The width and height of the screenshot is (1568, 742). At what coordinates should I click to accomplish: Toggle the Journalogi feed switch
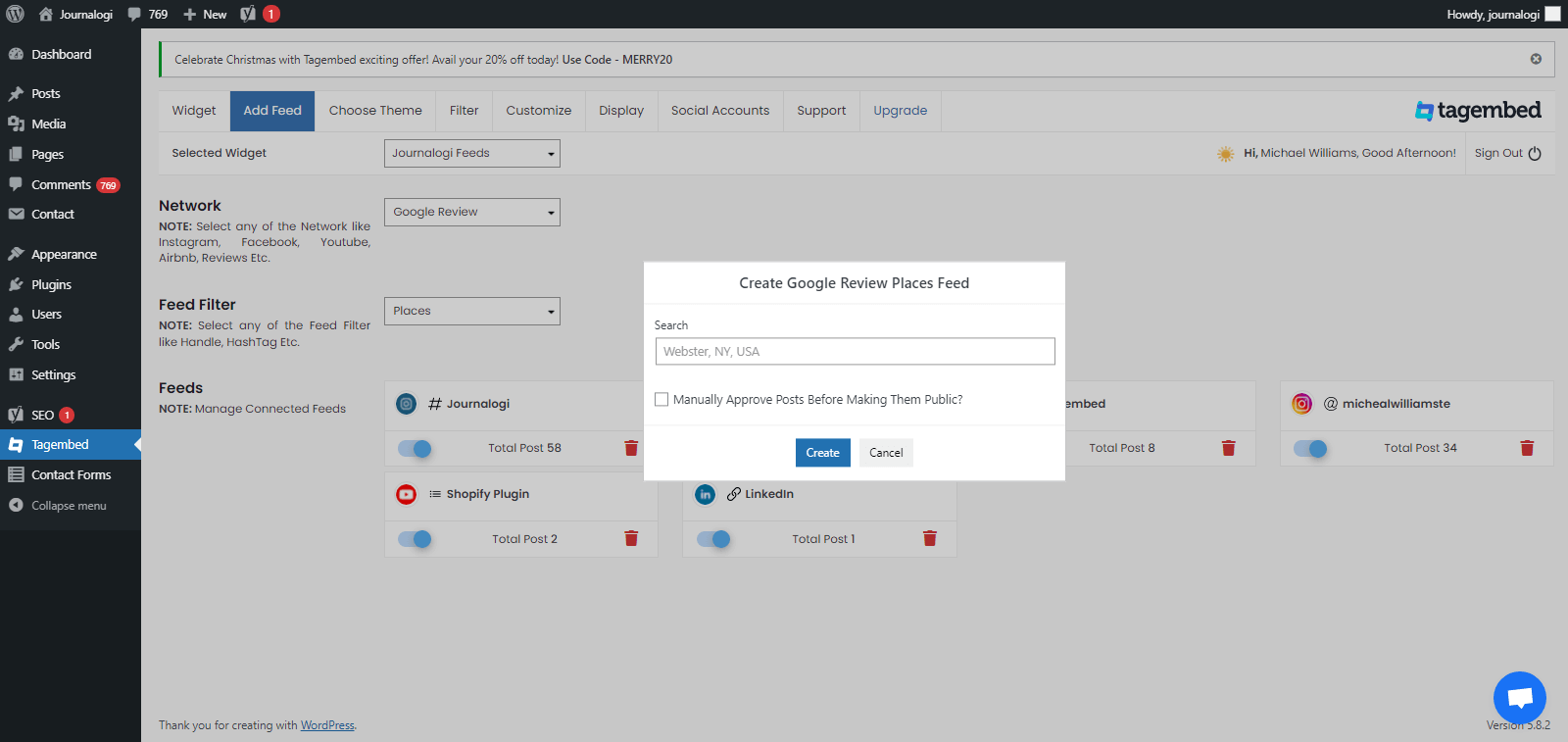click(415, 448)
